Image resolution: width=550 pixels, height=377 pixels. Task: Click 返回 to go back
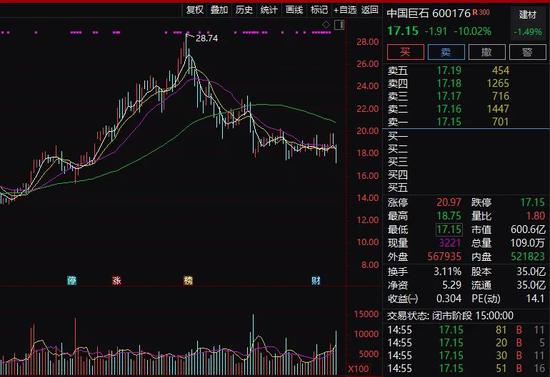370,10
